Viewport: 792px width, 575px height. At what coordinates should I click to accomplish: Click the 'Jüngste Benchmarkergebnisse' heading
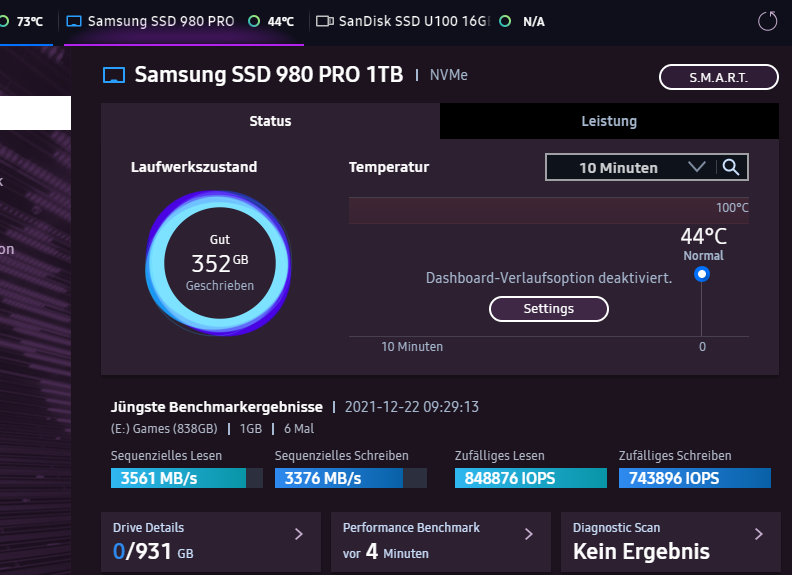coord(217,407)
